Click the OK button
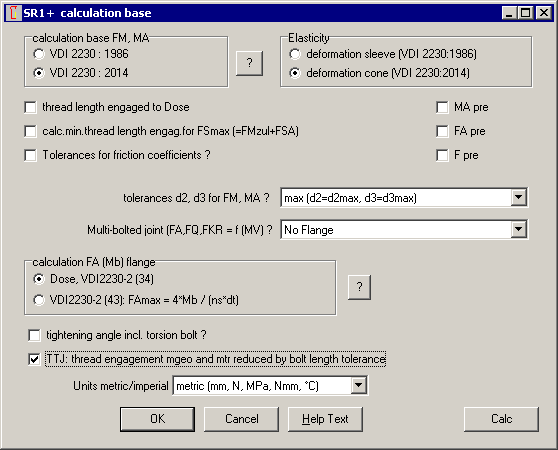 [x=157, y=419]
